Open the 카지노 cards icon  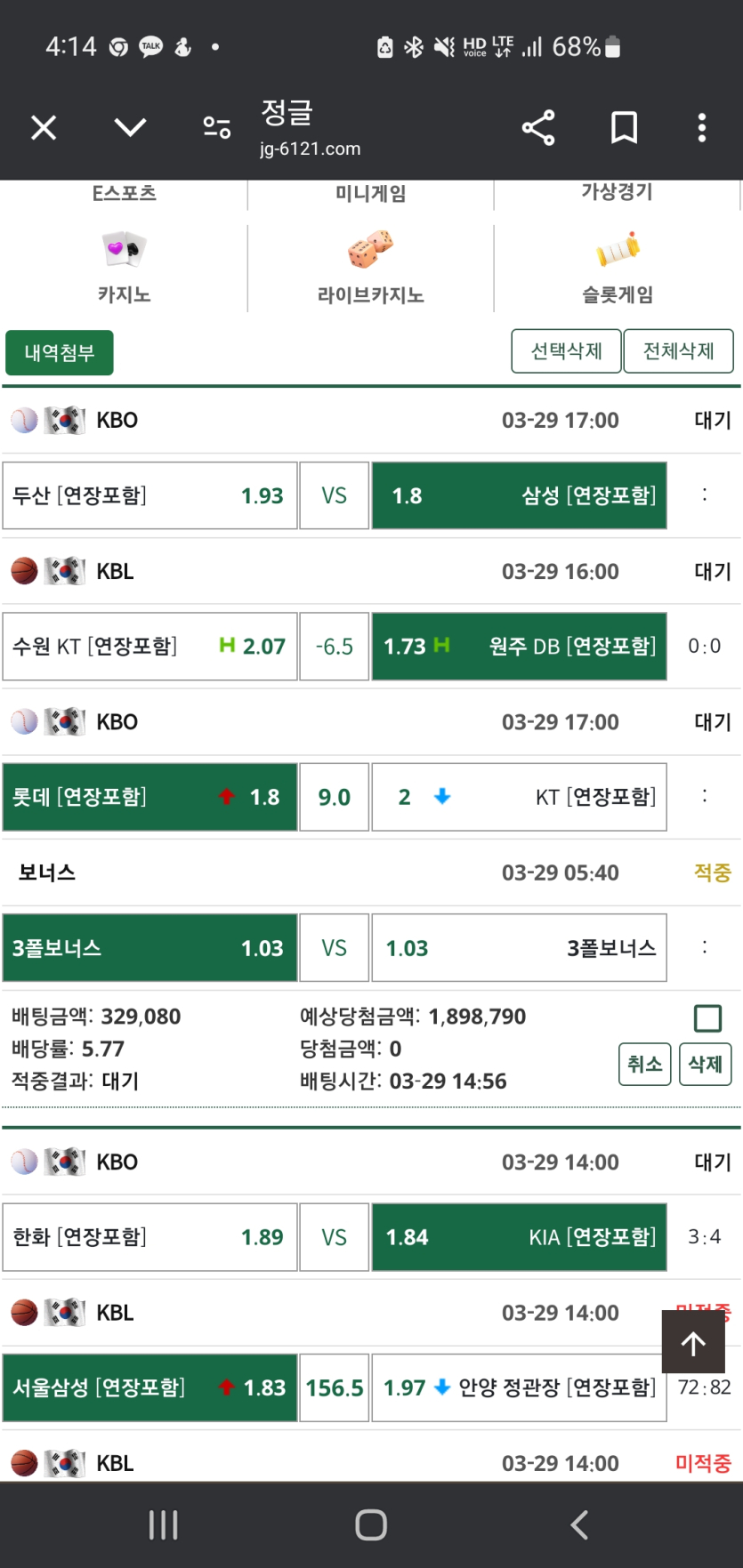coord(124,250)
